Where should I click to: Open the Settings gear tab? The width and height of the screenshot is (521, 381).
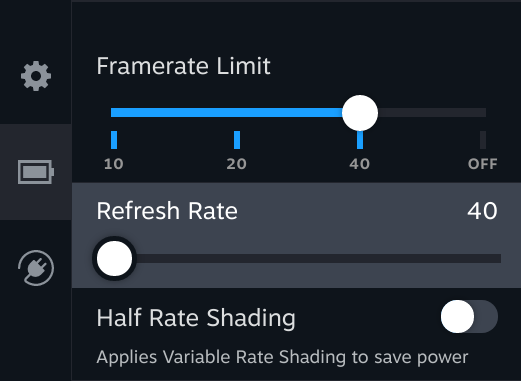36,76
